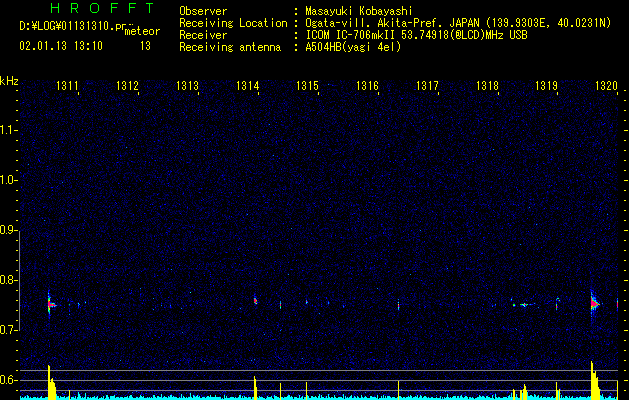Viewport: 629px width, 400px height.
Task: Click the 0.9 kHz frequency label
Action: point(9,230)
